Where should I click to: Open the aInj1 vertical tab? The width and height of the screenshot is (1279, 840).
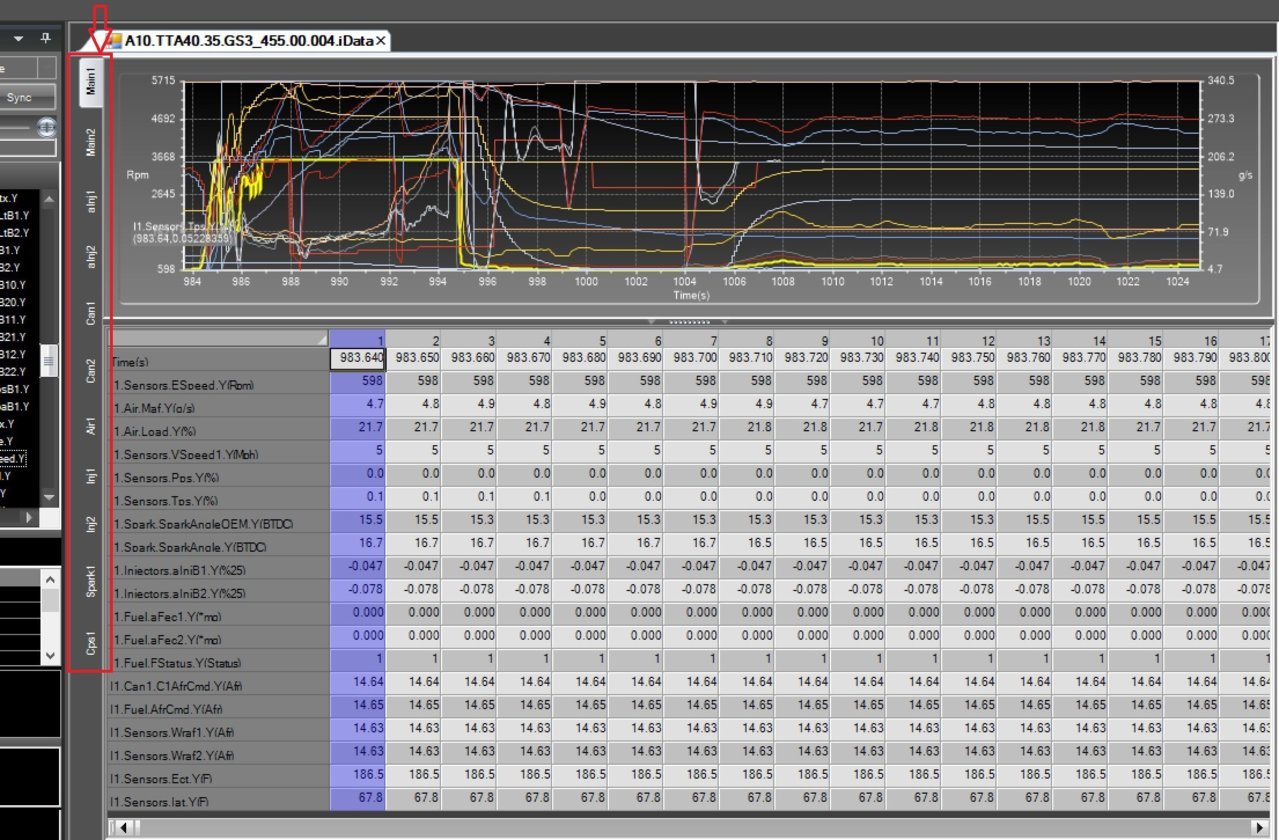(x=91, y=202)
